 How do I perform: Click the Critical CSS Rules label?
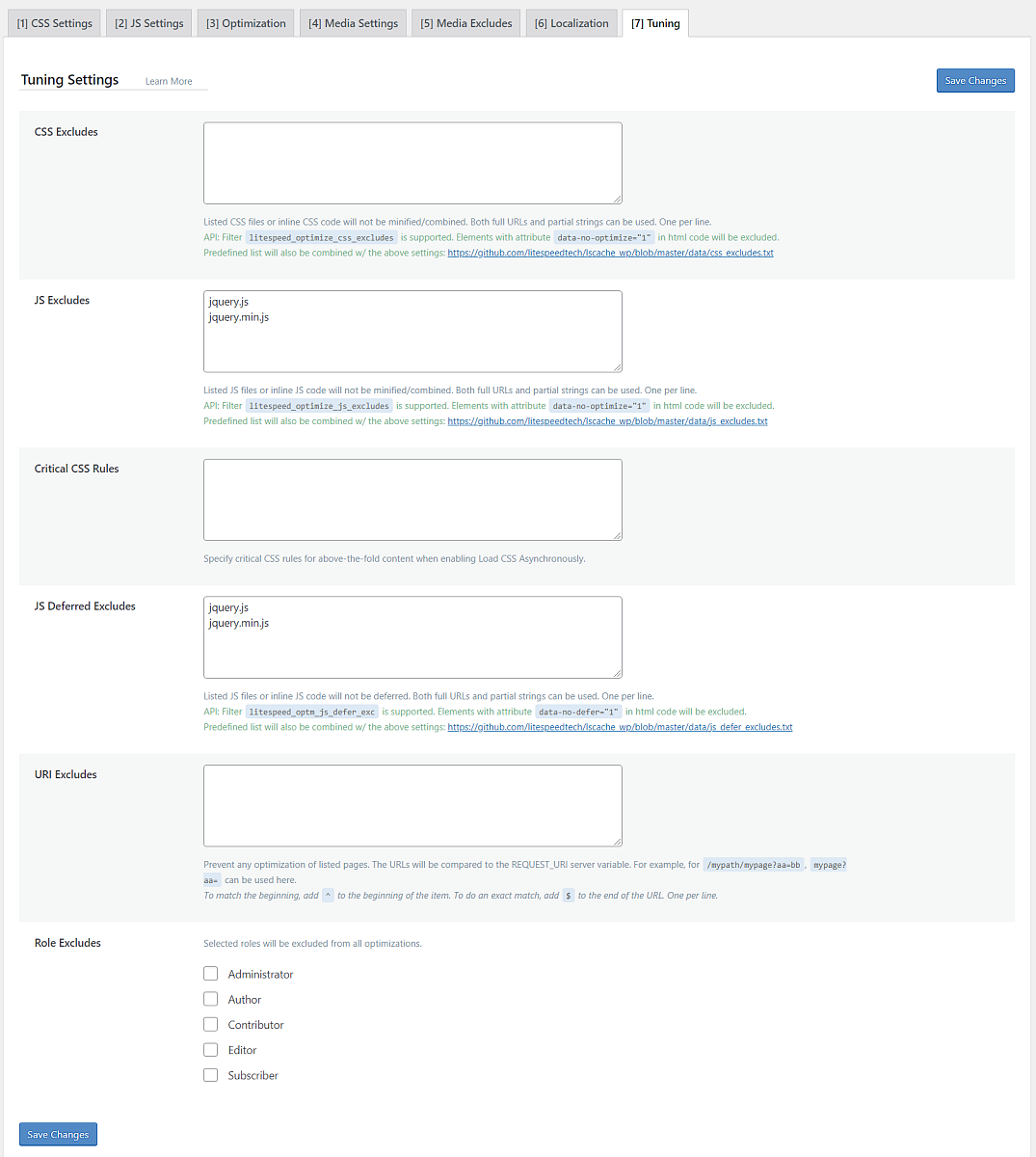click(77, 469)
